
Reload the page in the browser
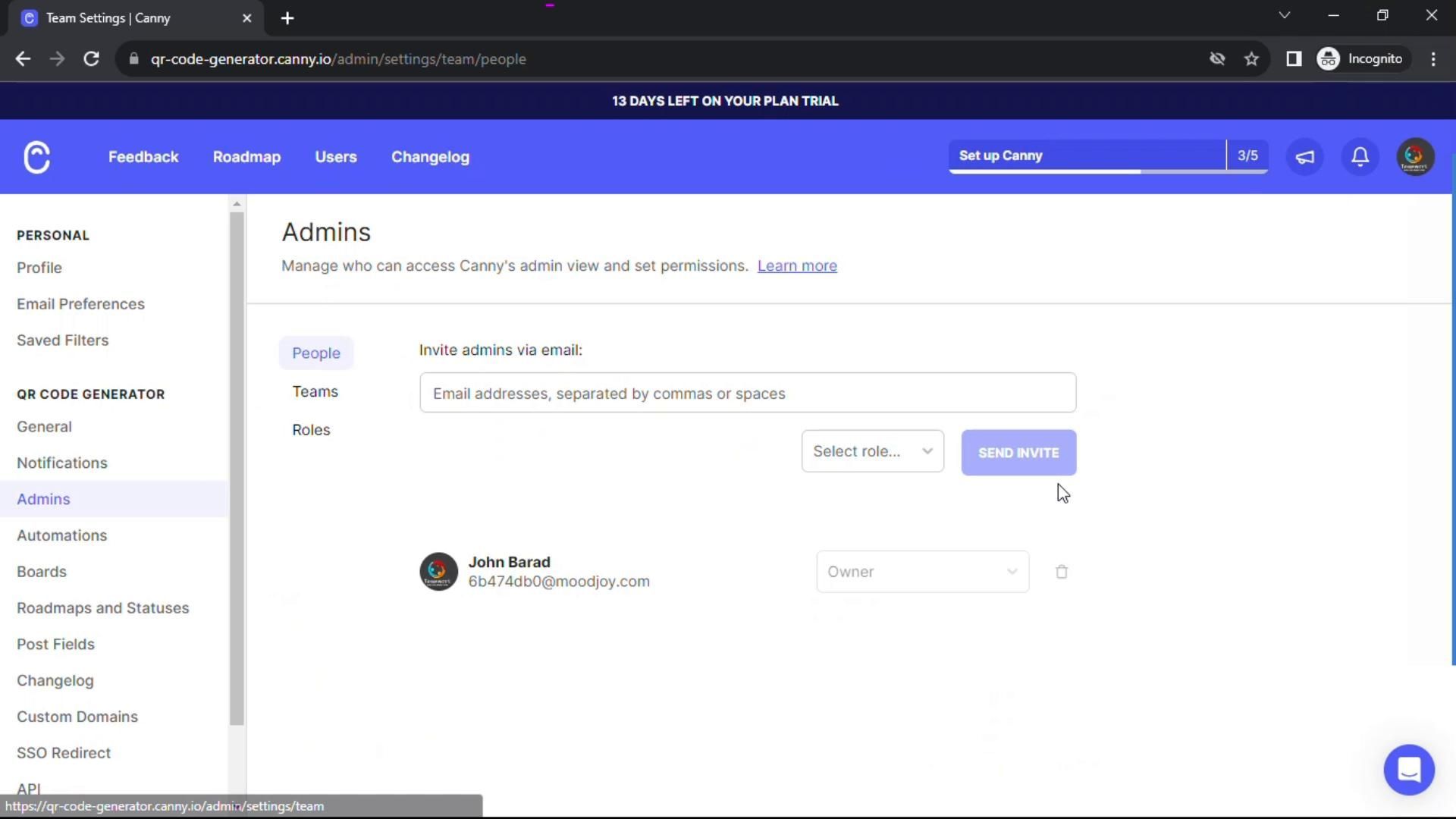point(91,59)
